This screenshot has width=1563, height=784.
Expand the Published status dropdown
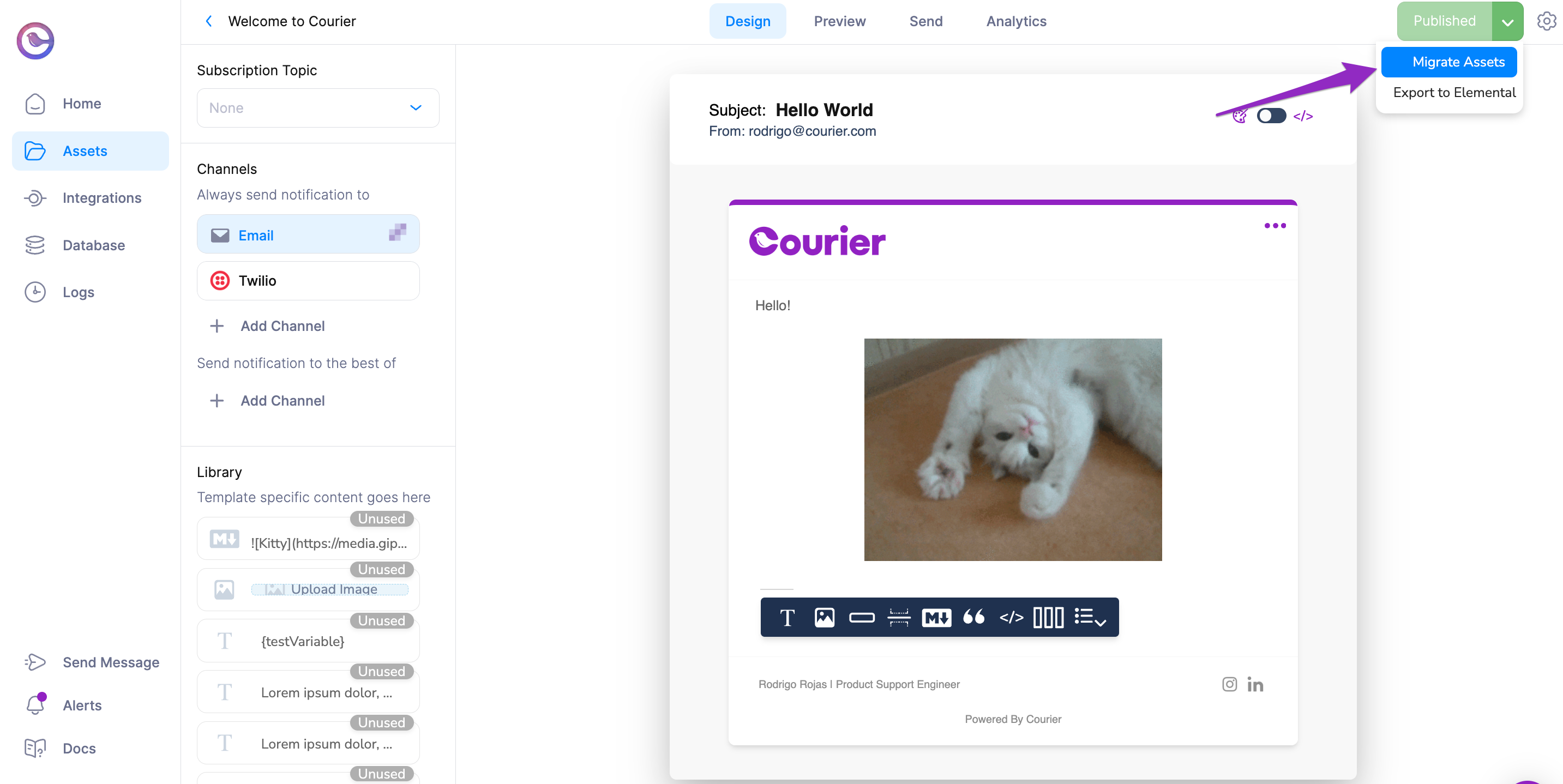(1507, 21)
